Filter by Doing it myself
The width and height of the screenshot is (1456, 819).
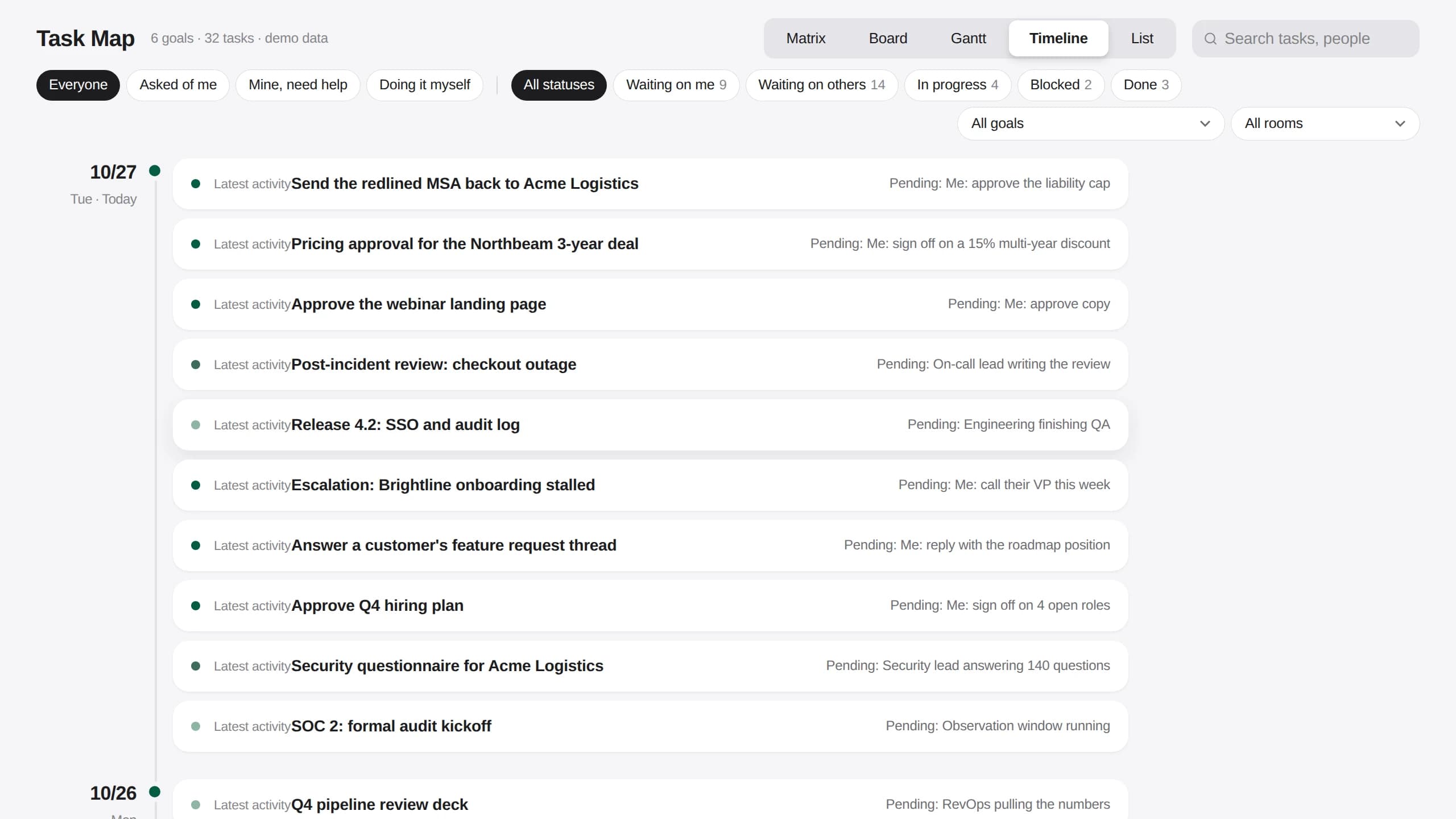425,85
